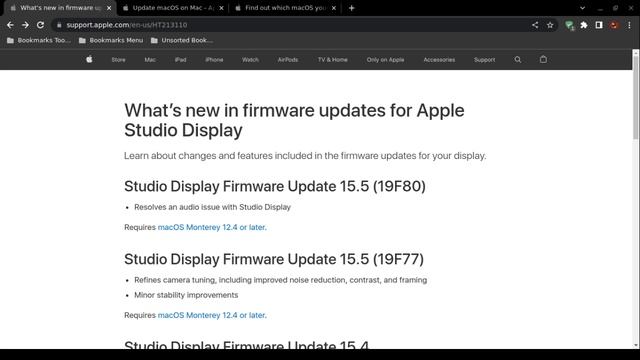Screen dimensions: 640x360
Task: Open Support in Apple navigation
Action: coord(484,60)
